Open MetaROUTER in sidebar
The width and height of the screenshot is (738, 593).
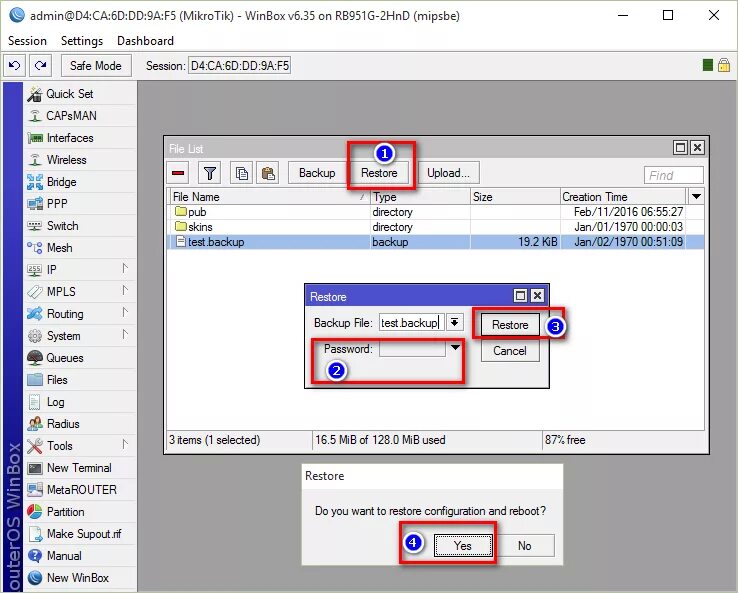pos(80,490)
